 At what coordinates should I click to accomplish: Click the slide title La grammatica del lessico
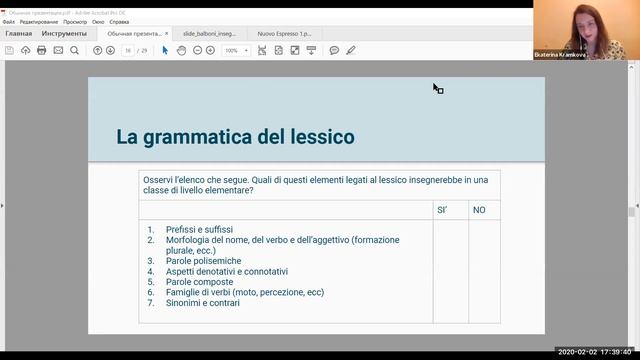pos(236,137)
